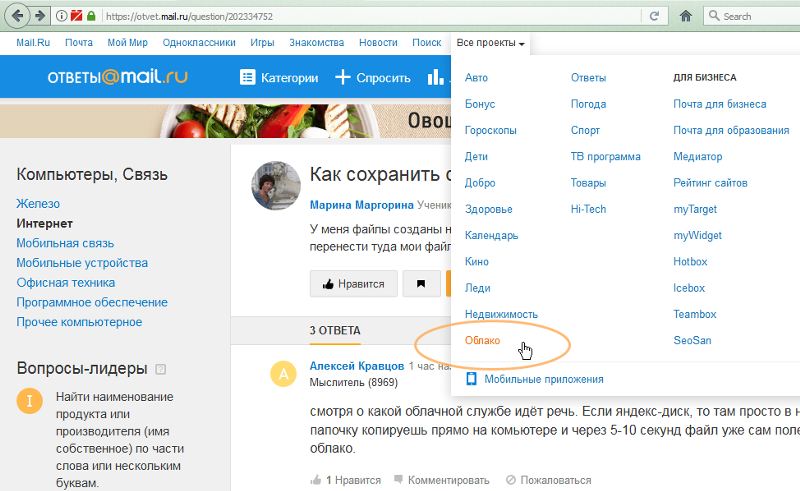Click the green padlock security icon
The image size is (800, 491).
[x=91, y=16]
